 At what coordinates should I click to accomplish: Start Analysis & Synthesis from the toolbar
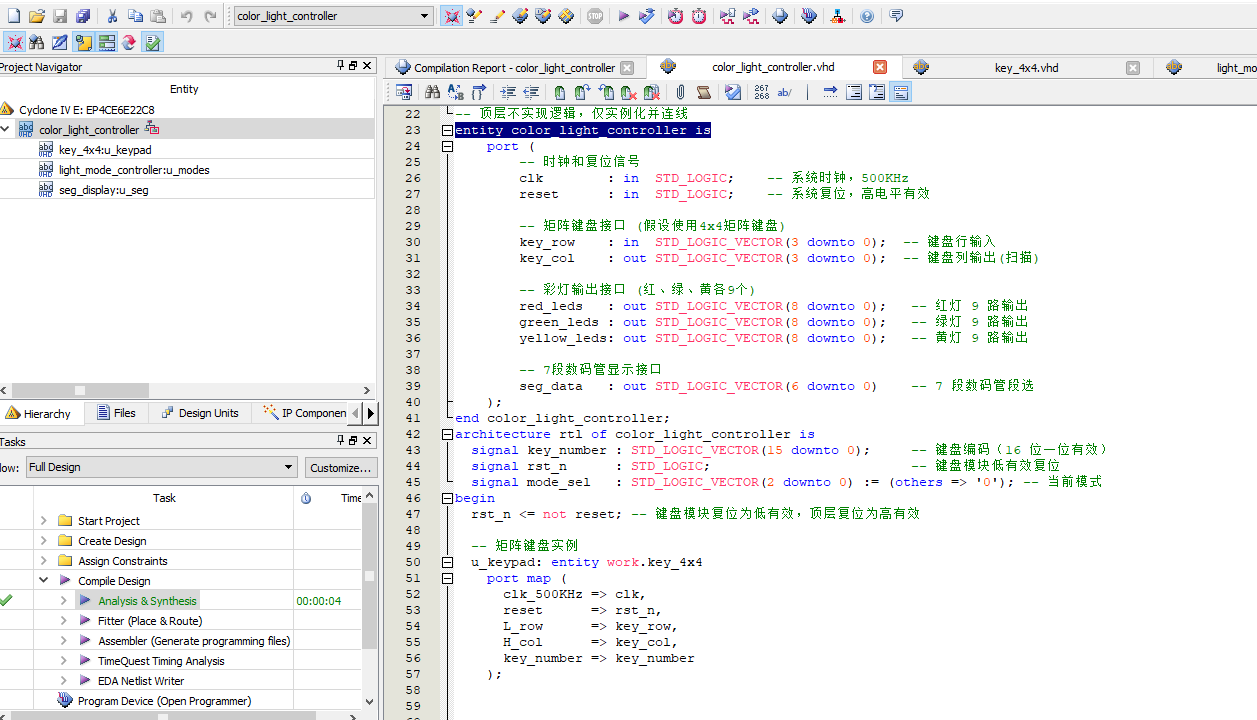647,16
